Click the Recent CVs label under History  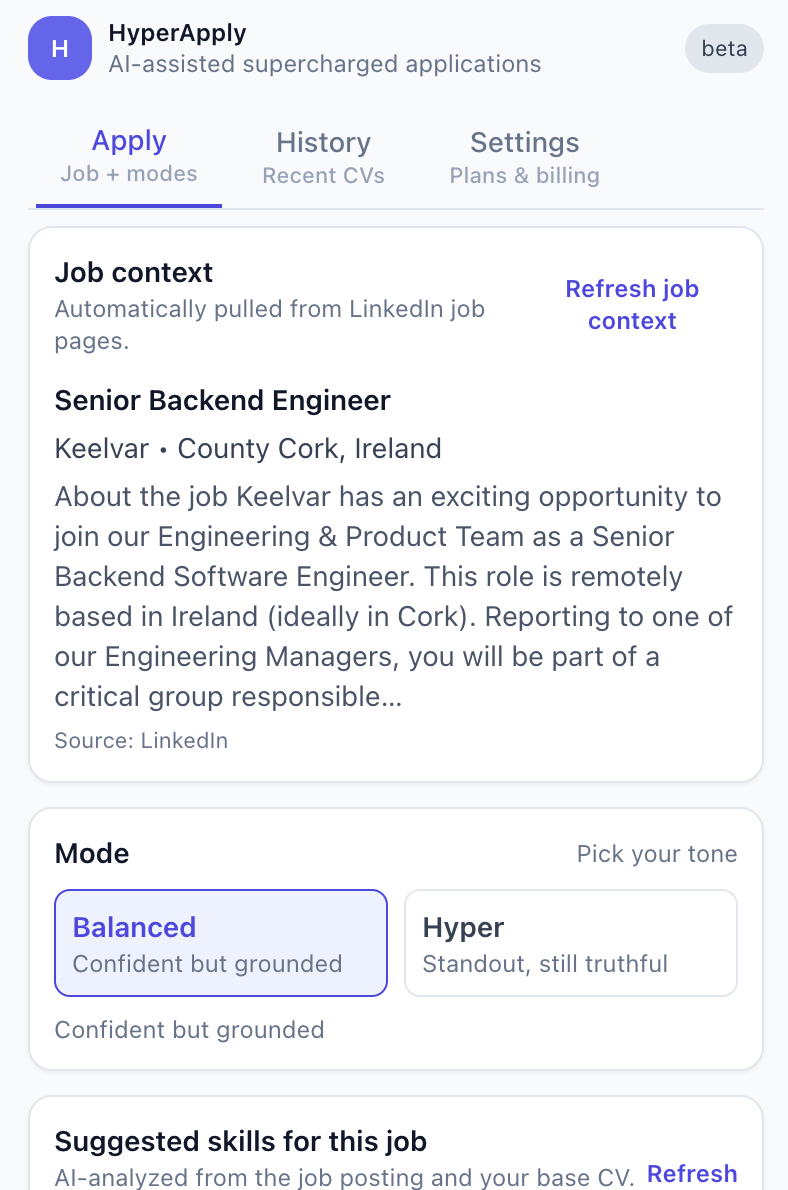(323, 175)
